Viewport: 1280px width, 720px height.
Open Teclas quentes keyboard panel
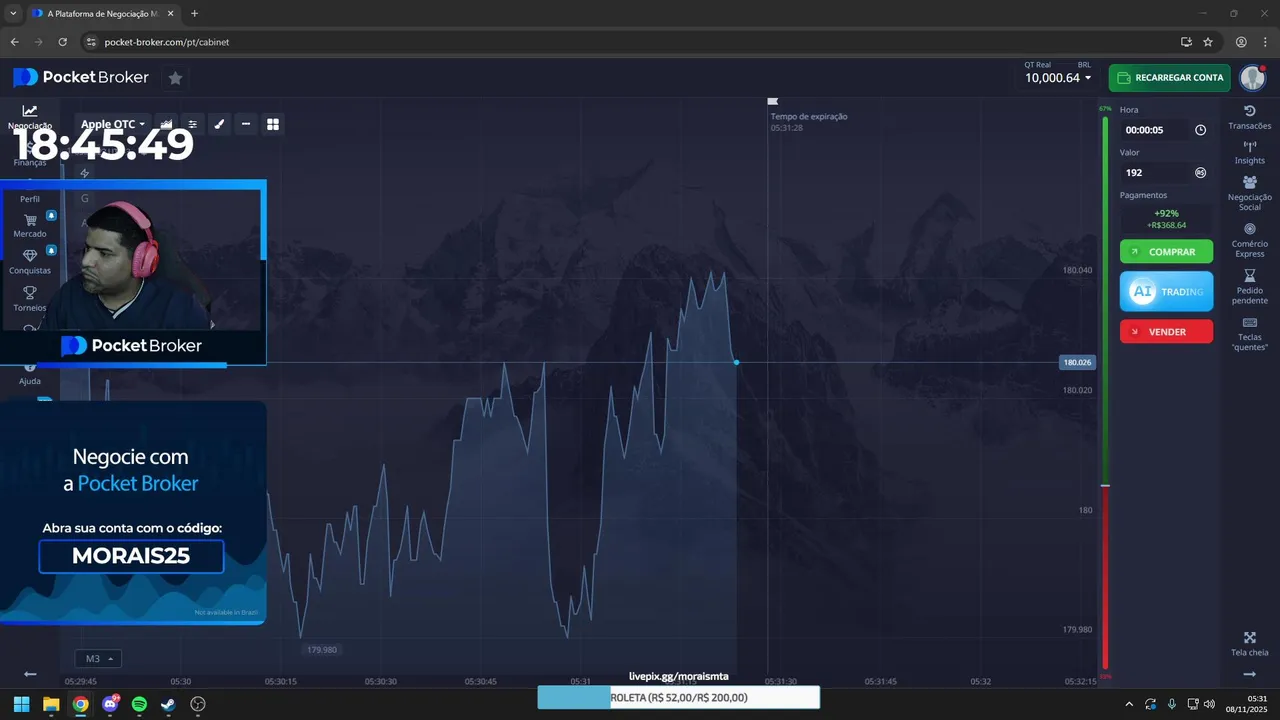click(1249, 334)
